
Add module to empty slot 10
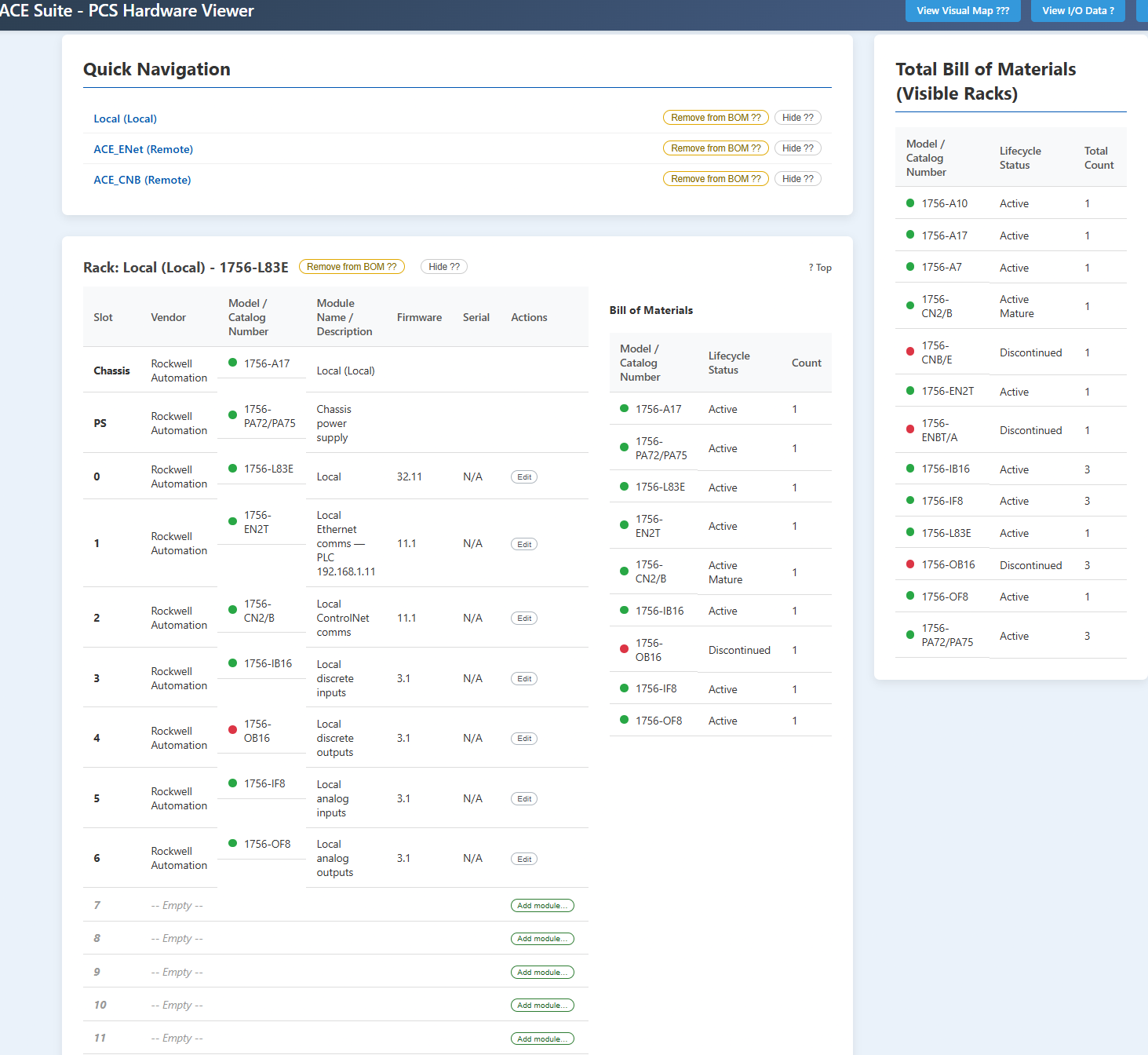[542, 1006]
